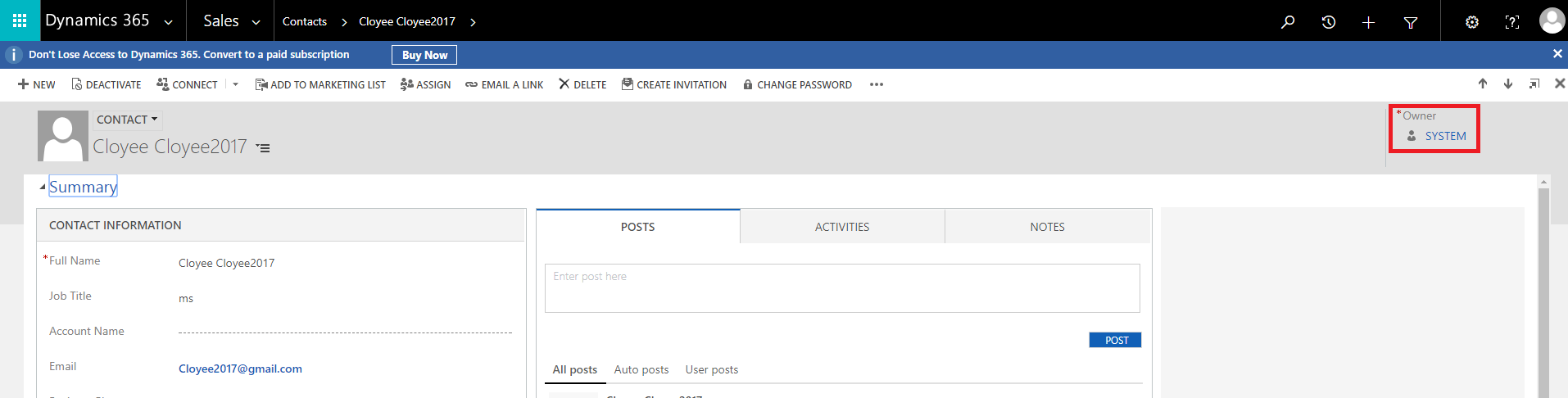
Task: Click the scrollbar up arrow
Action: coord(1543,182)
